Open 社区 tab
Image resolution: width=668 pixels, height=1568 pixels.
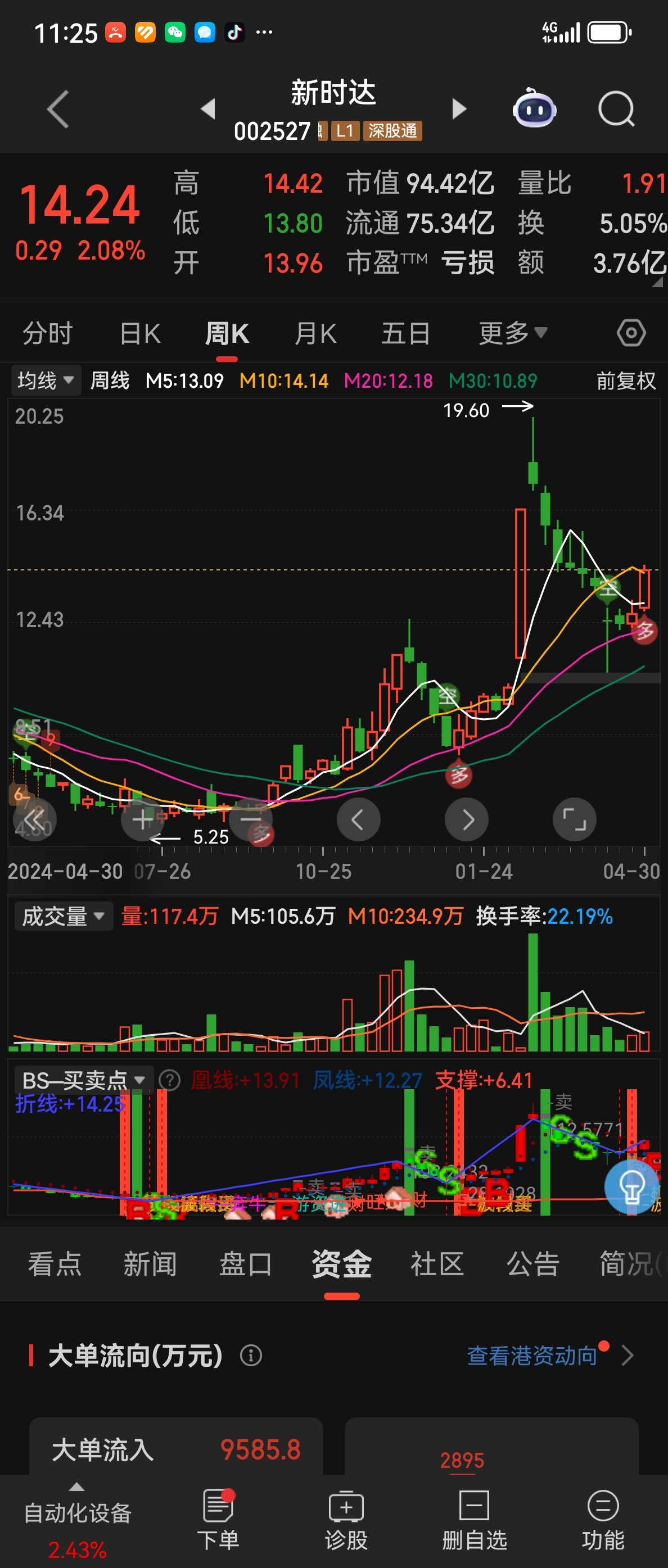437,1263
